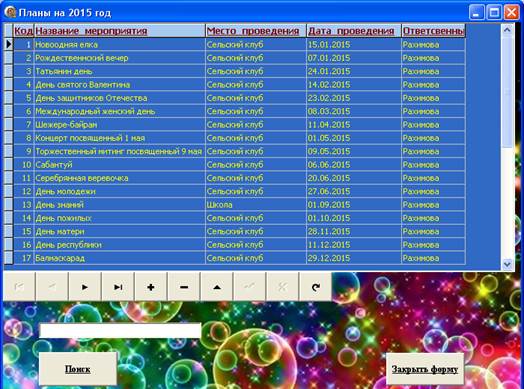Select the Сабантуй cell
Image resolution: width=524 pixels, height=389 pixels.
click(x=120, y=165)
